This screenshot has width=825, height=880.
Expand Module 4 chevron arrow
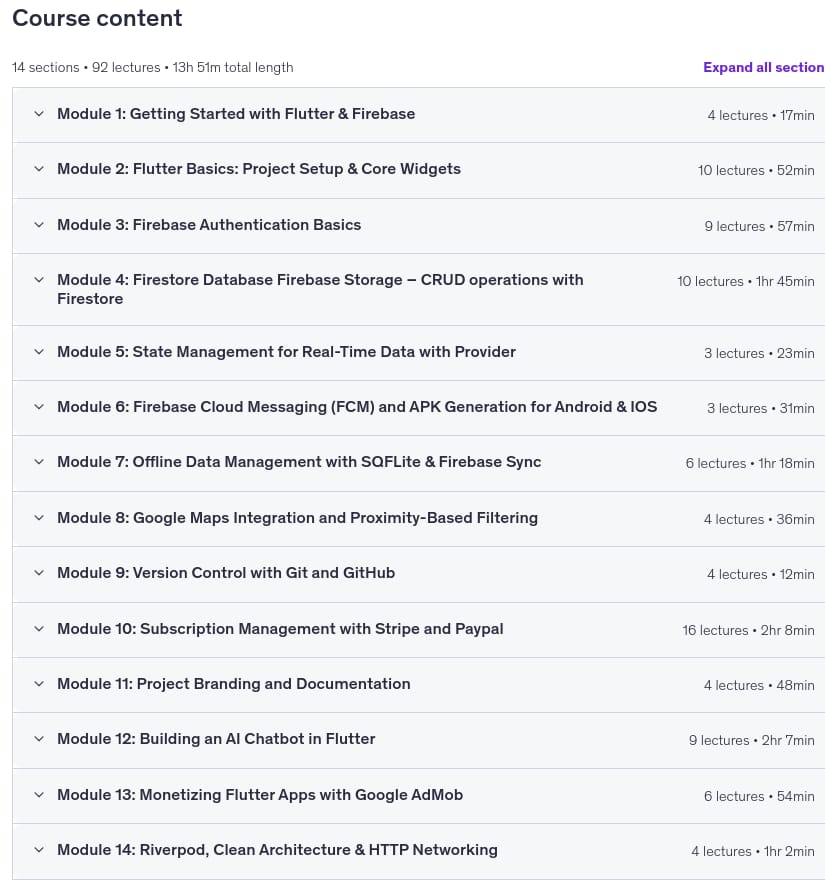(x=39, y=280)
